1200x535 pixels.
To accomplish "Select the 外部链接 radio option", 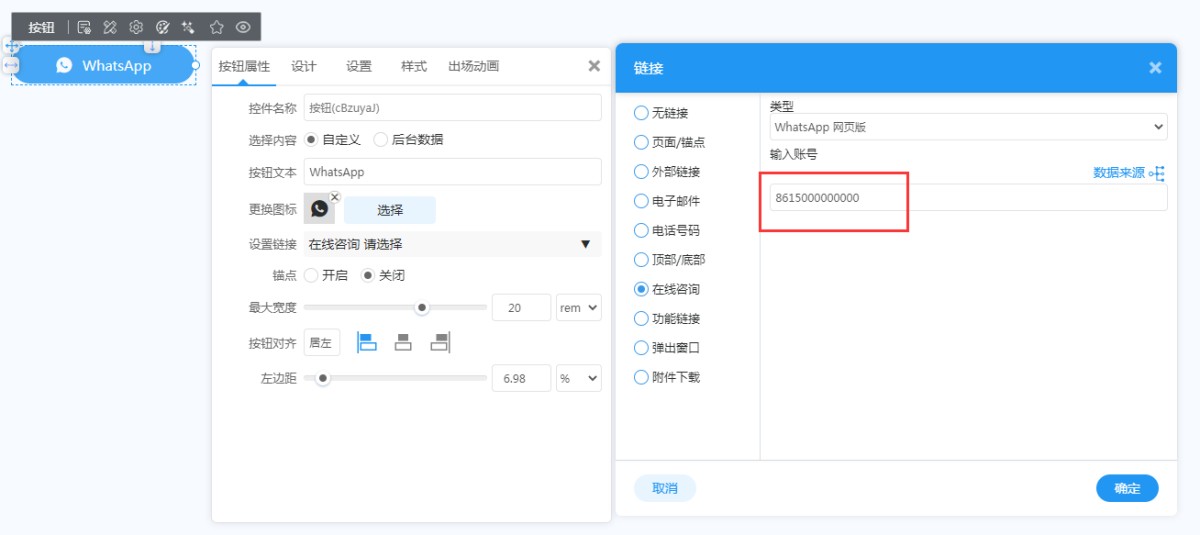I will (642, 172).
